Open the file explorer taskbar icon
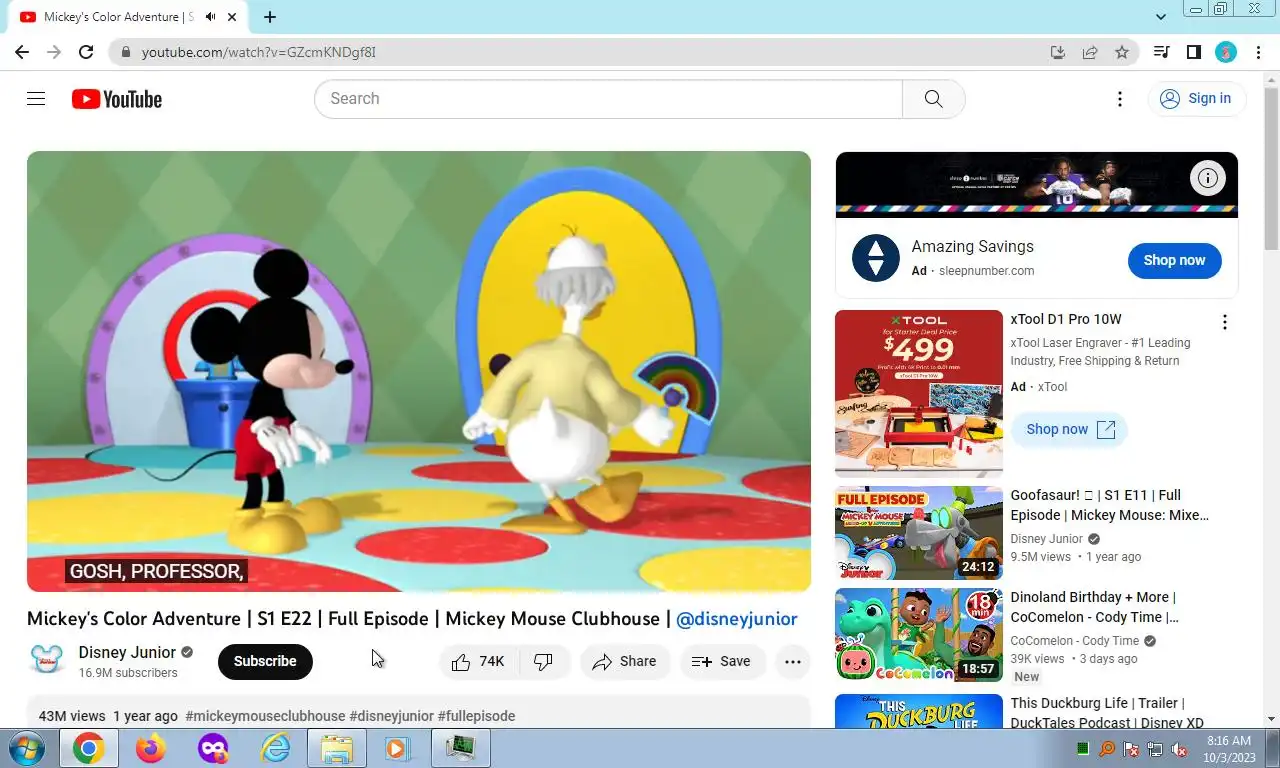 (337, 748)
